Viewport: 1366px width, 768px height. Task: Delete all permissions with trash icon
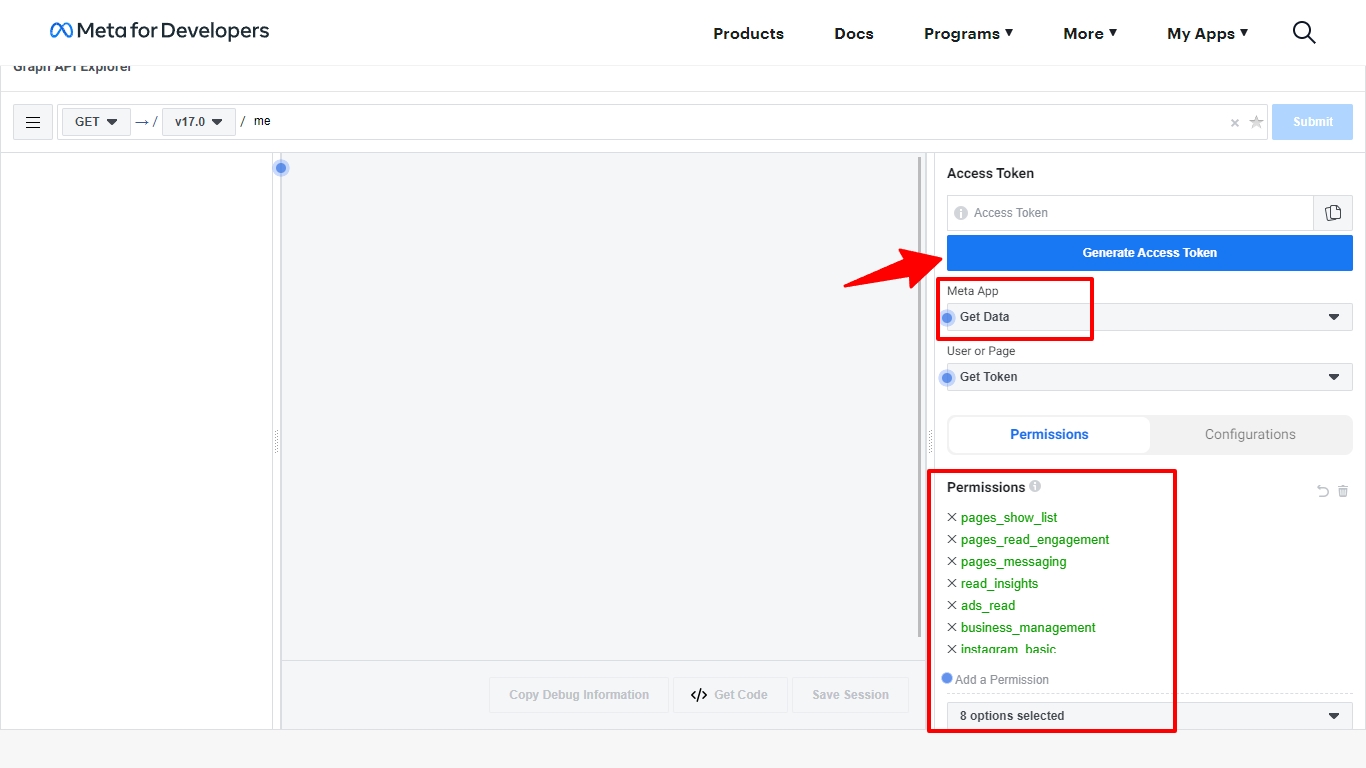click(x=1343, y=491)
